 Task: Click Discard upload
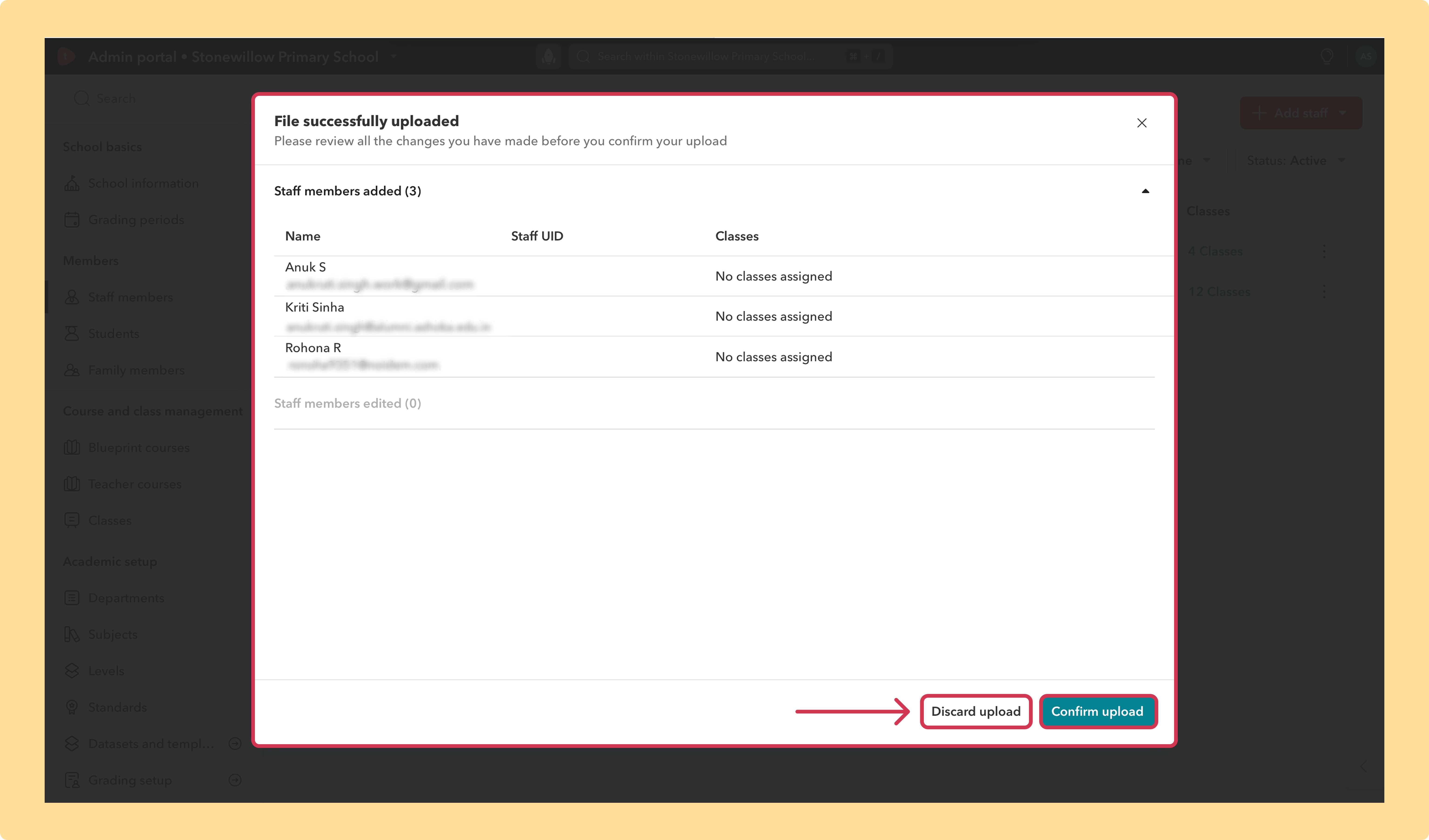pos(975,711)
